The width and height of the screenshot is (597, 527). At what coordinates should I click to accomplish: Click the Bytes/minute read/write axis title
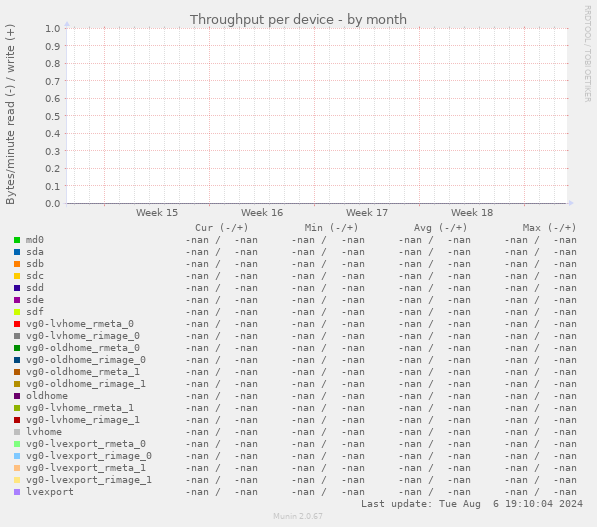point(10,114)
